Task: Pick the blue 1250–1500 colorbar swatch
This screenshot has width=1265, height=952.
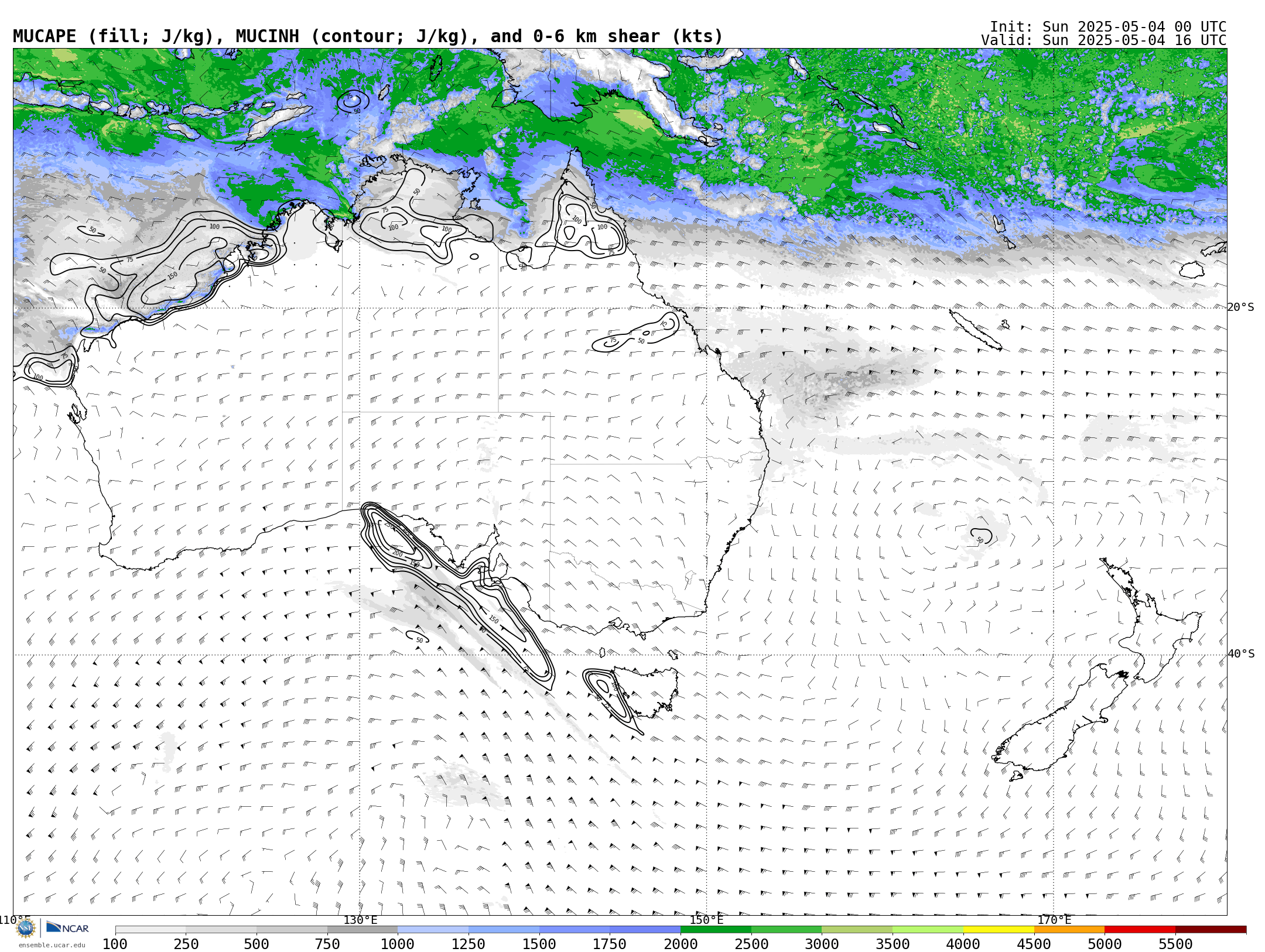Action: (x=504, y=930)
